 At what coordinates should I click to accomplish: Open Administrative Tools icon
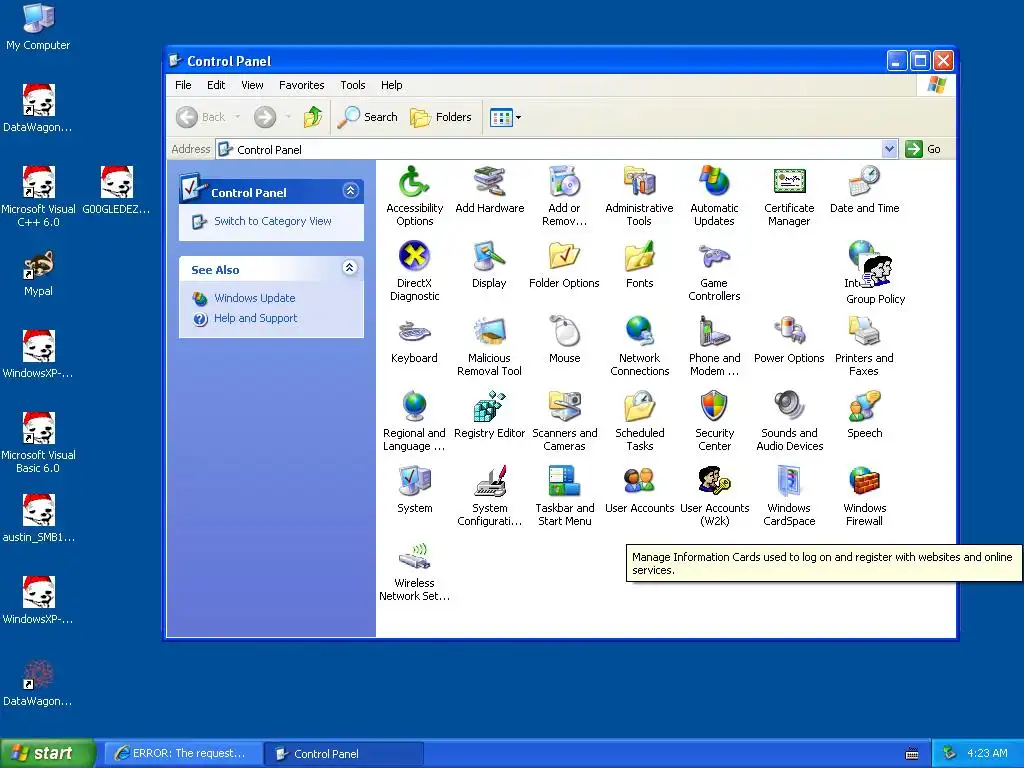click(639, 182)
